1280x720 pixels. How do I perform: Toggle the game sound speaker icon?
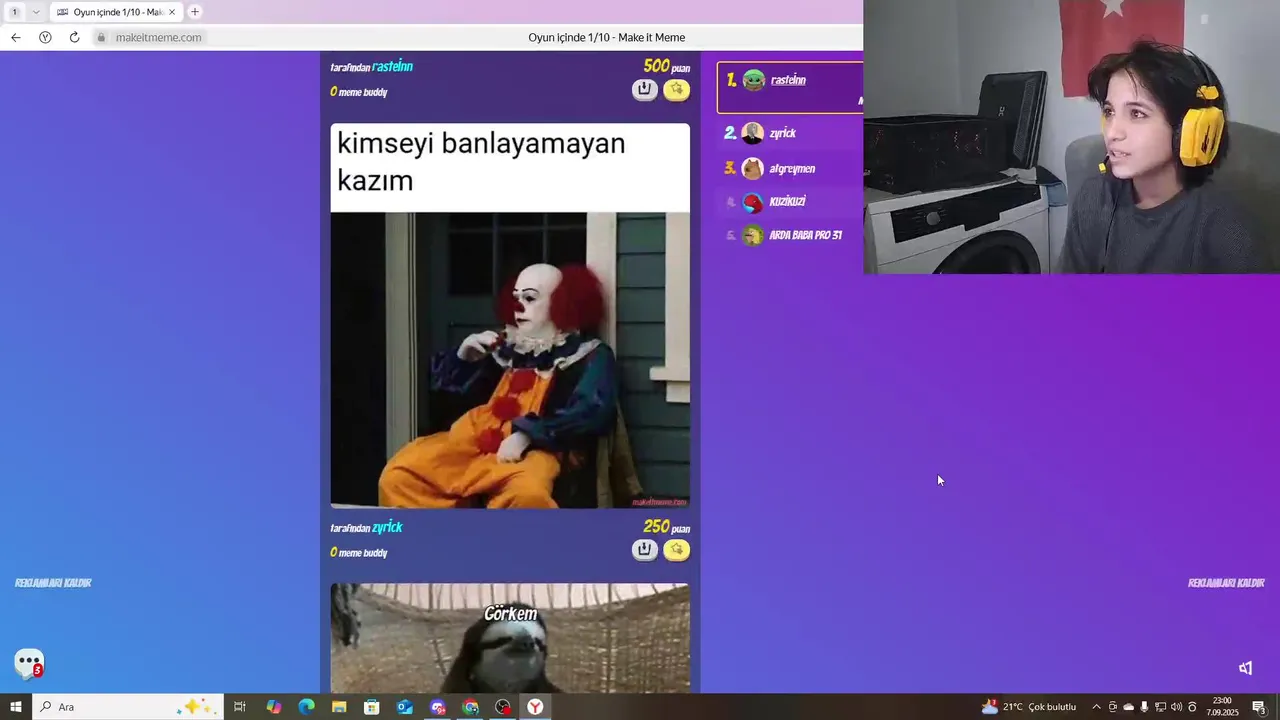[1246, 668]
